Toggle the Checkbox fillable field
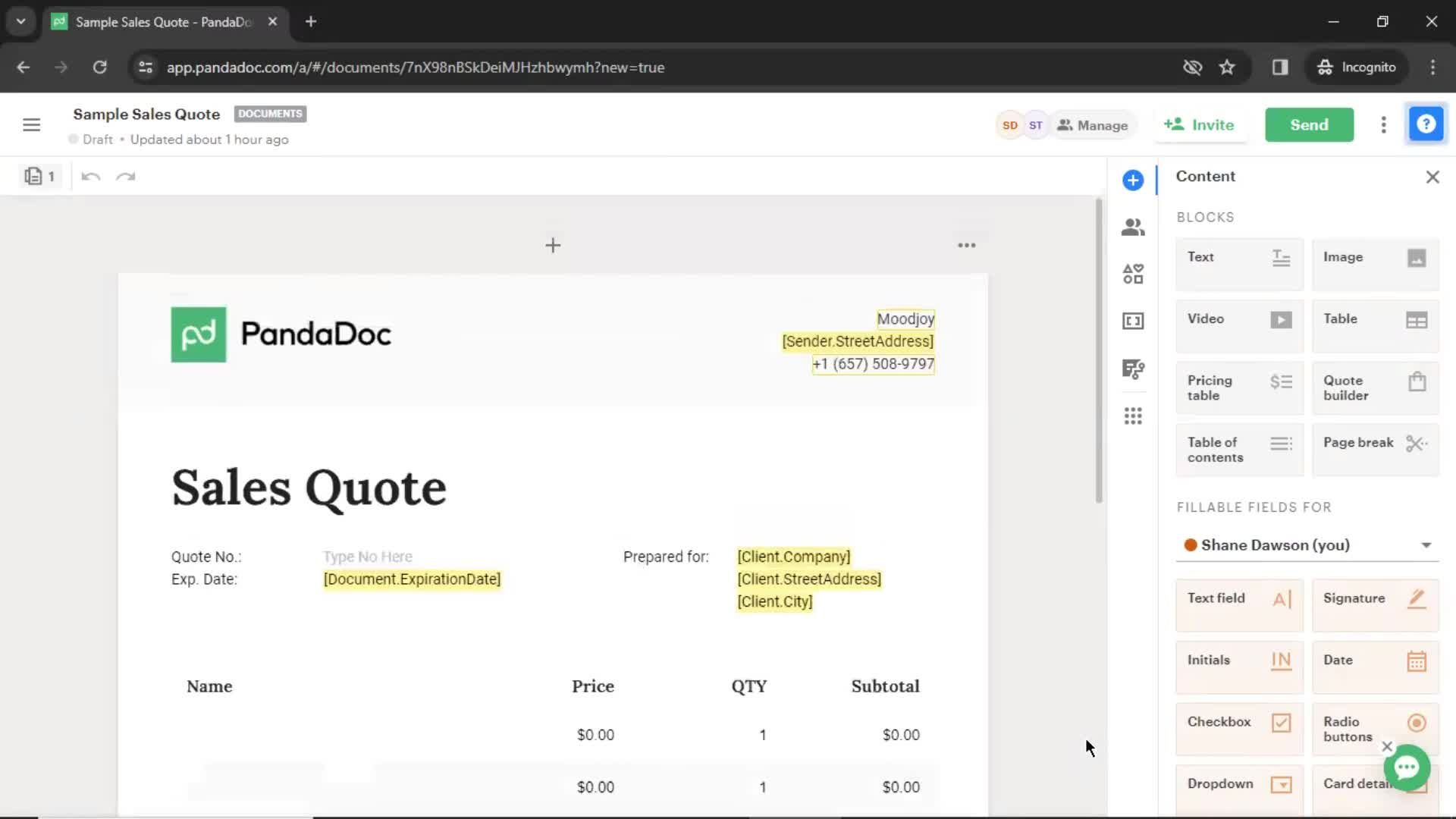Image resolution: width=1456 pixels, height=819 pixels. coord(1240,722)
